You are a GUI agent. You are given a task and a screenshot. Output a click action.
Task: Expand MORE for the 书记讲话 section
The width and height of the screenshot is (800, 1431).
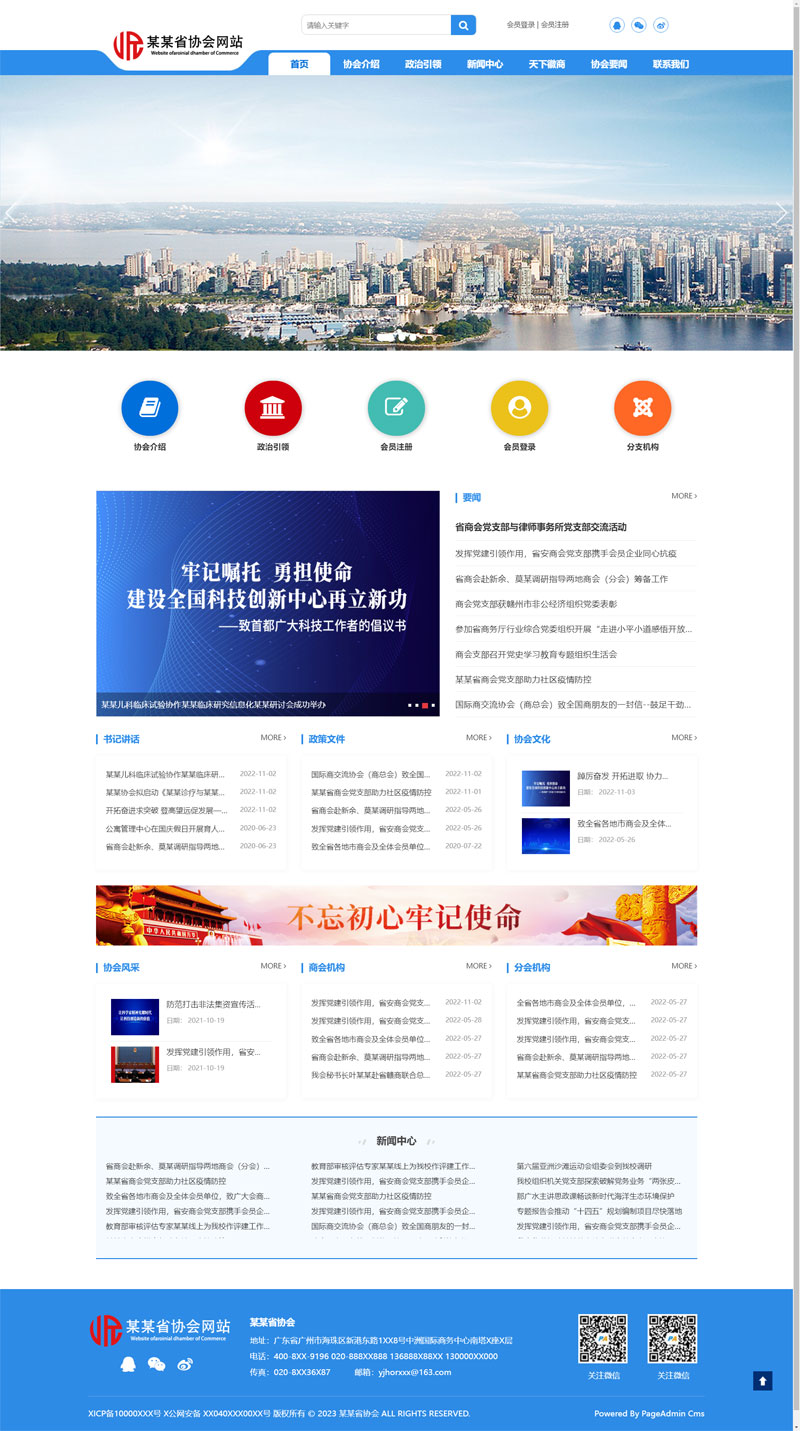pos(273,738)
